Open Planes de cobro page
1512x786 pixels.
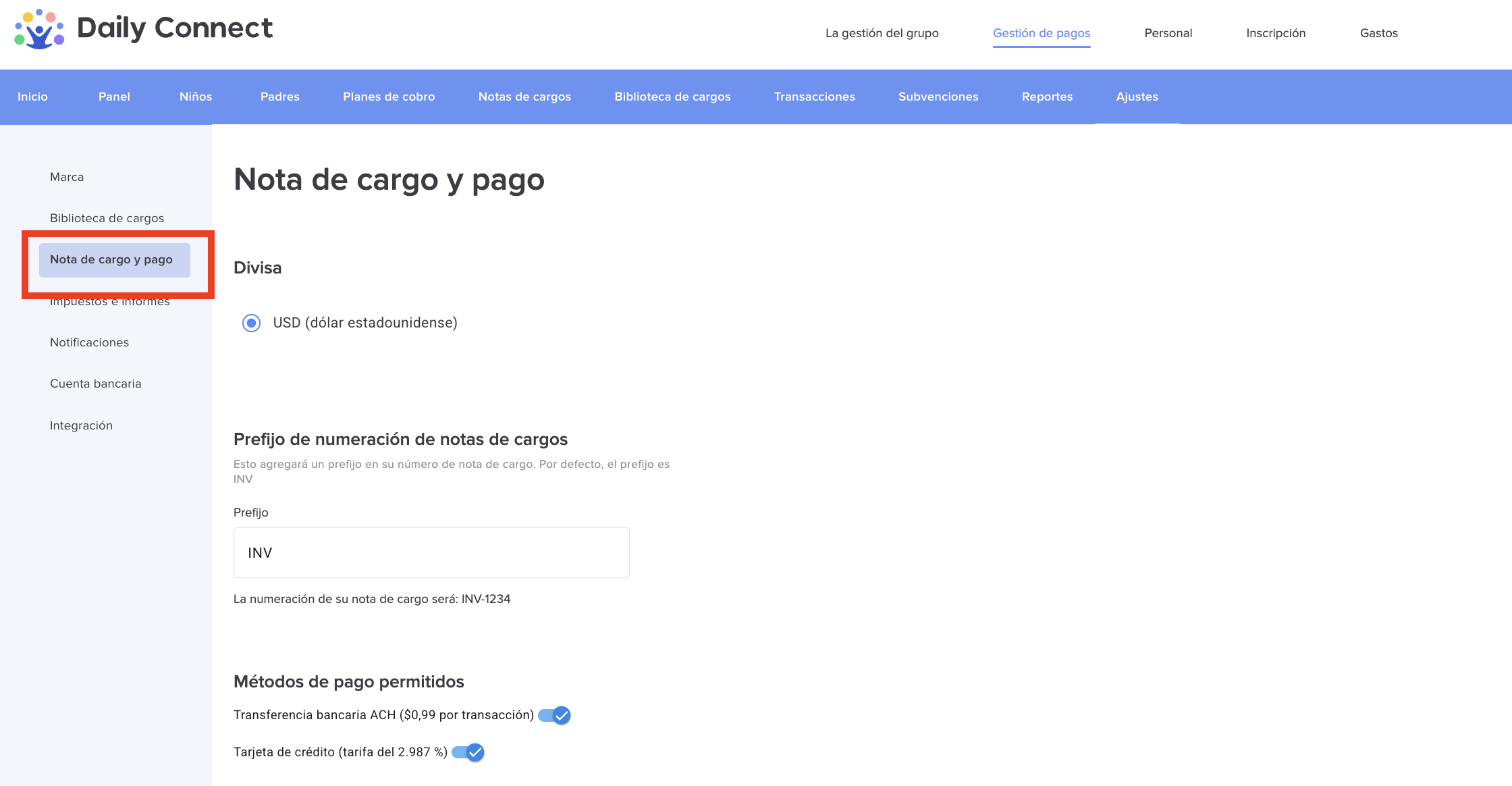click(389, 97)
